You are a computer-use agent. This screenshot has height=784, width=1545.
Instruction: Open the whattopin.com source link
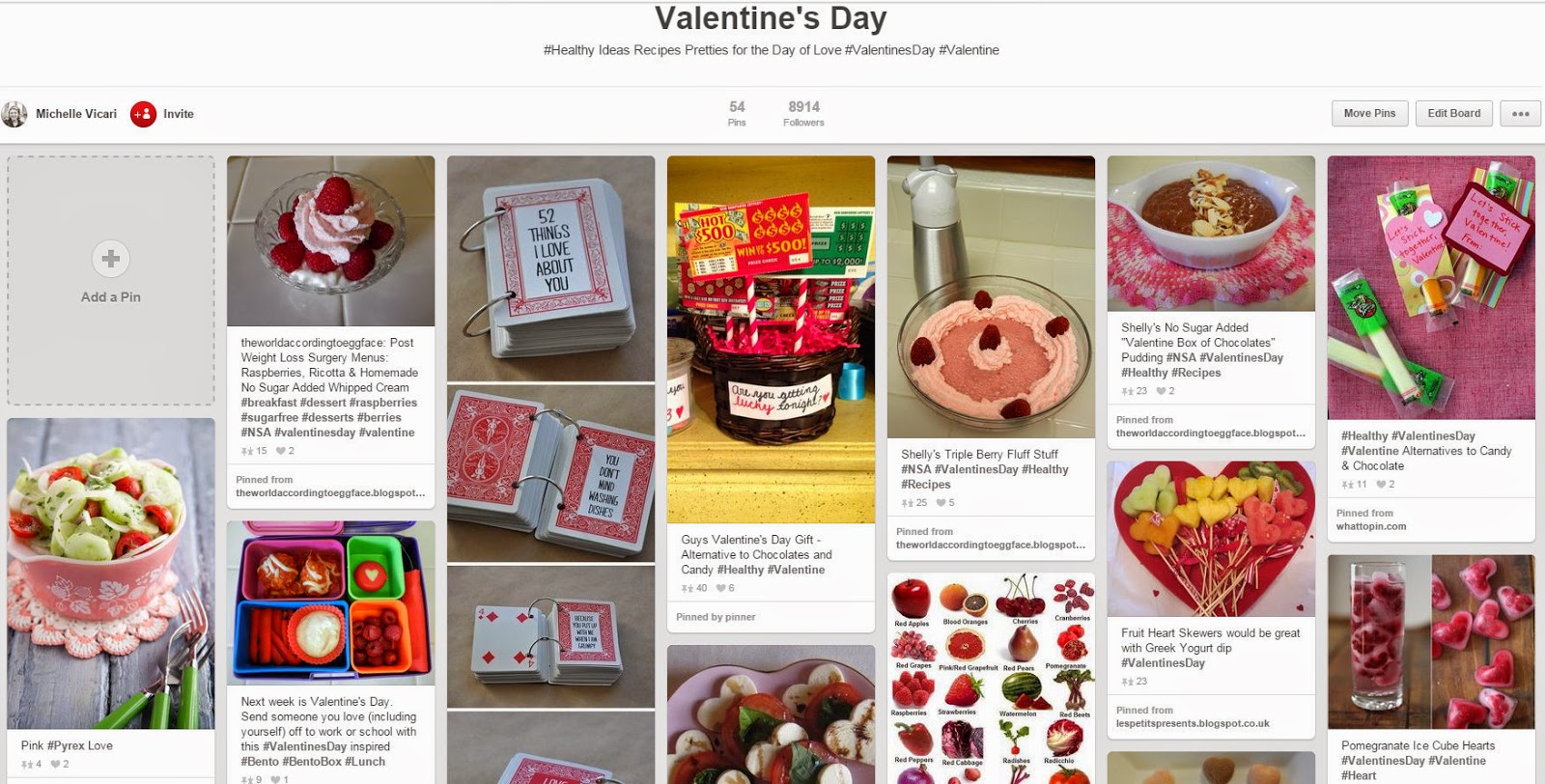pos(1371,526)
